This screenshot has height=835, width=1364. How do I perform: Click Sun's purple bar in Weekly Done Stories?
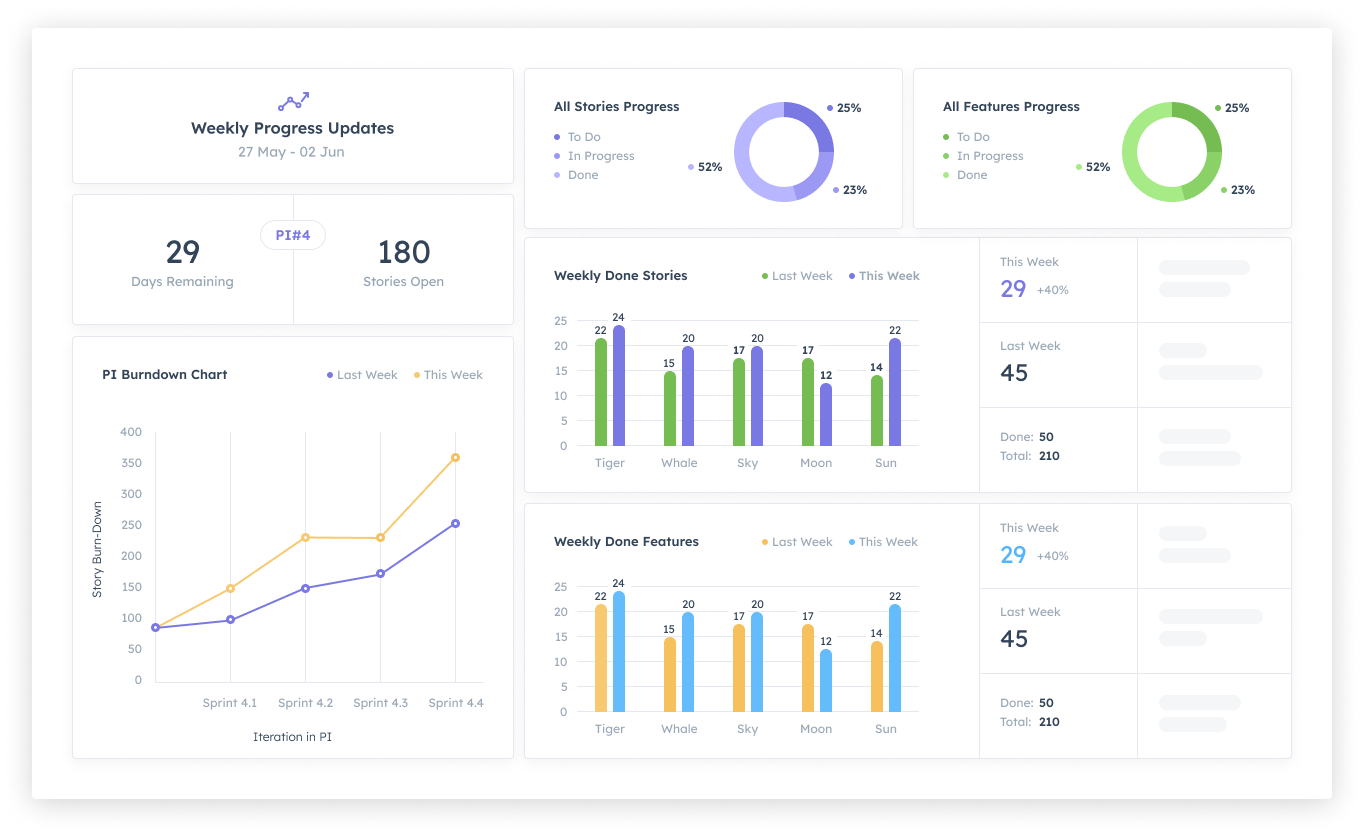click(x=895, y=392)
